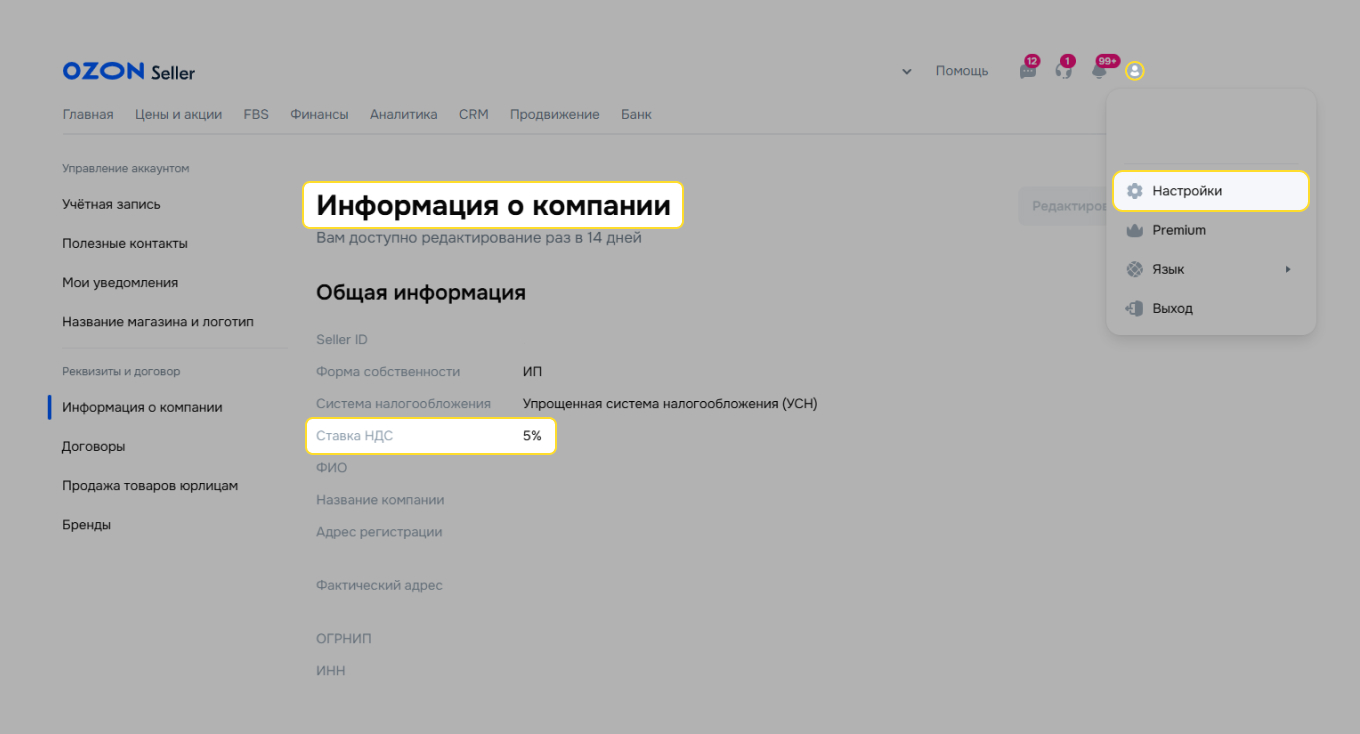Click the profile avatar icon
The image size is (1360, 734).
point(1134,71)
